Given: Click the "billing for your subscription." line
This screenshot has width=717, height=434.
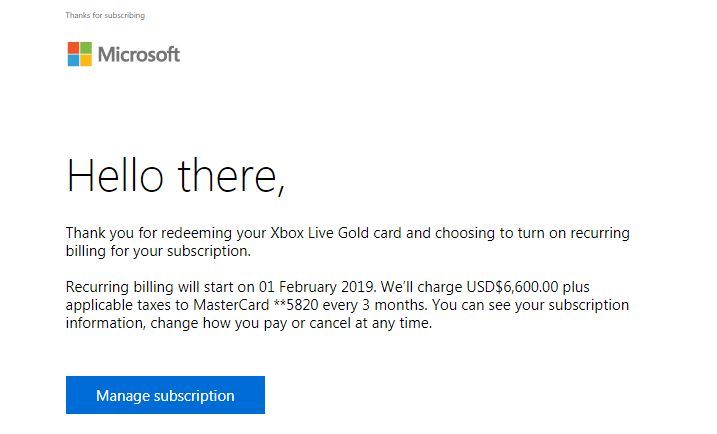Looking at the screenshot, I should pyautogui.click(x=158, y=251).
